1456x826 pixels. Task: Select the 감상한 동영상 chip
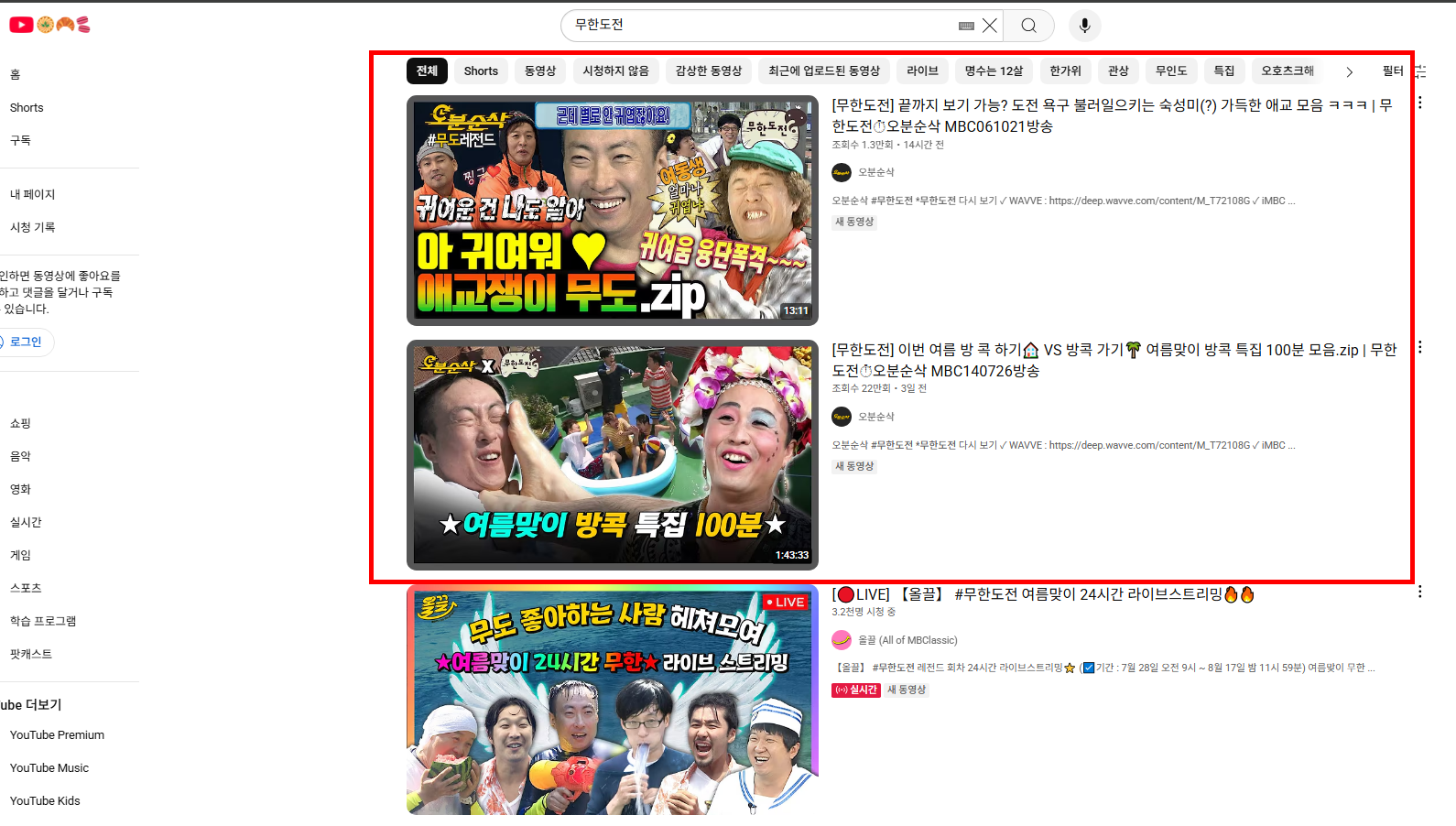coord(709,71)
